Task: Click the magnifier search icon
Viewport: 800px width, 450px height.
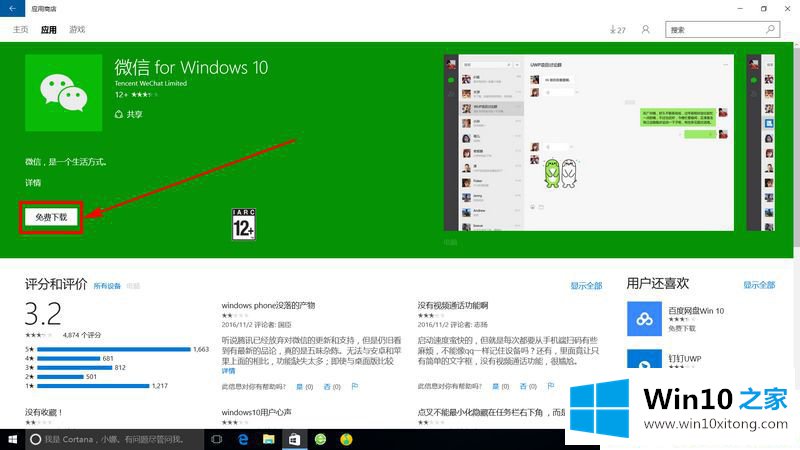Action: click(771, 30)
